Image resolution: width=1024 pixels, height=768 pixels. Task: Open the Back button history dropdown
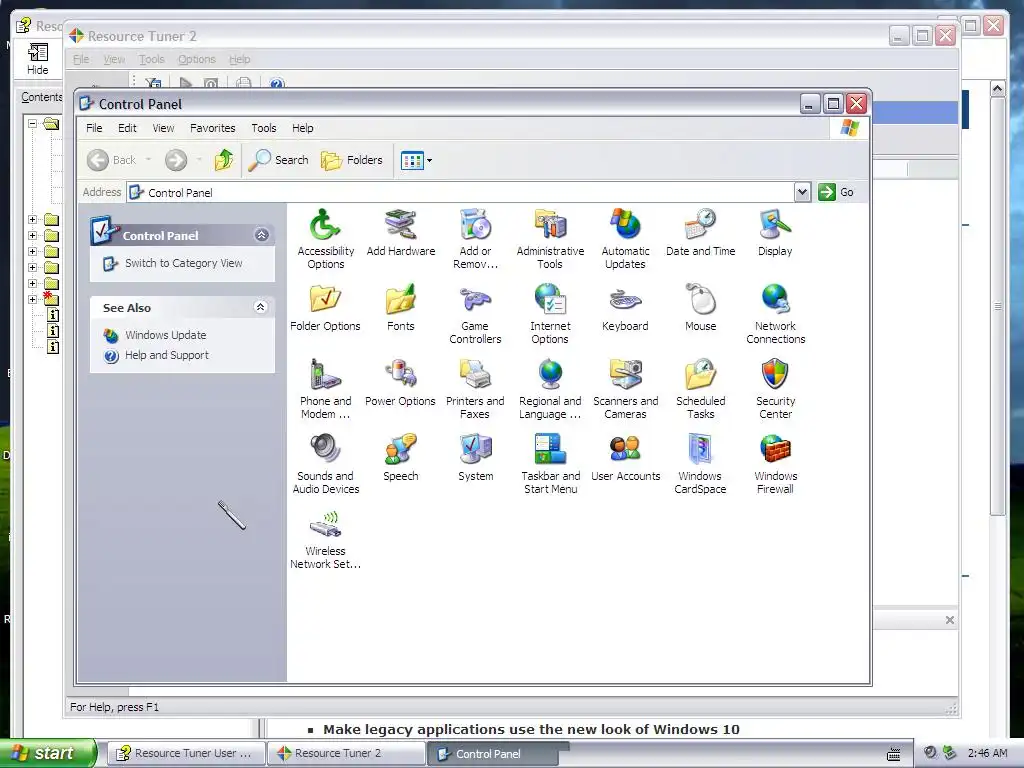148,160
